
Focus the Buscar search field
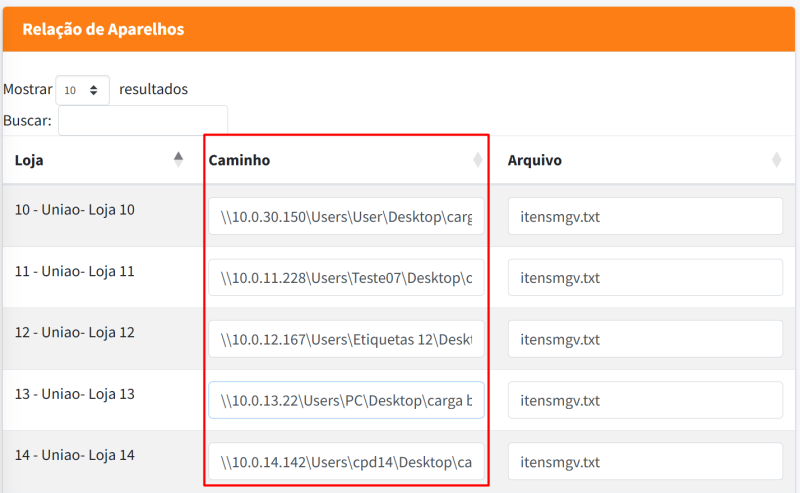coord(143,121)
